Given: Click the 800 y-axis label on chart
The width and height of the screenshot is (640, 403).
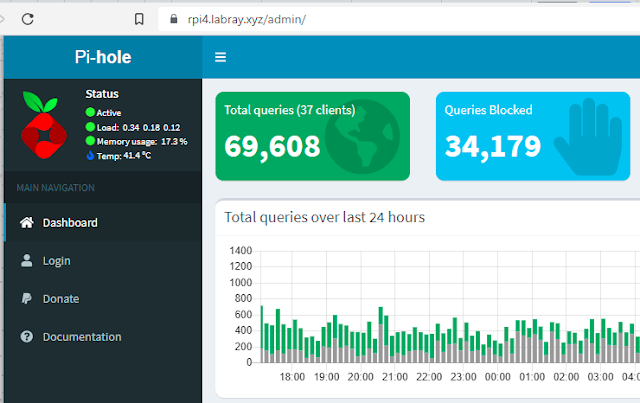Looking at the screenshot, I should pyautogui.click(x=243, y=298).
